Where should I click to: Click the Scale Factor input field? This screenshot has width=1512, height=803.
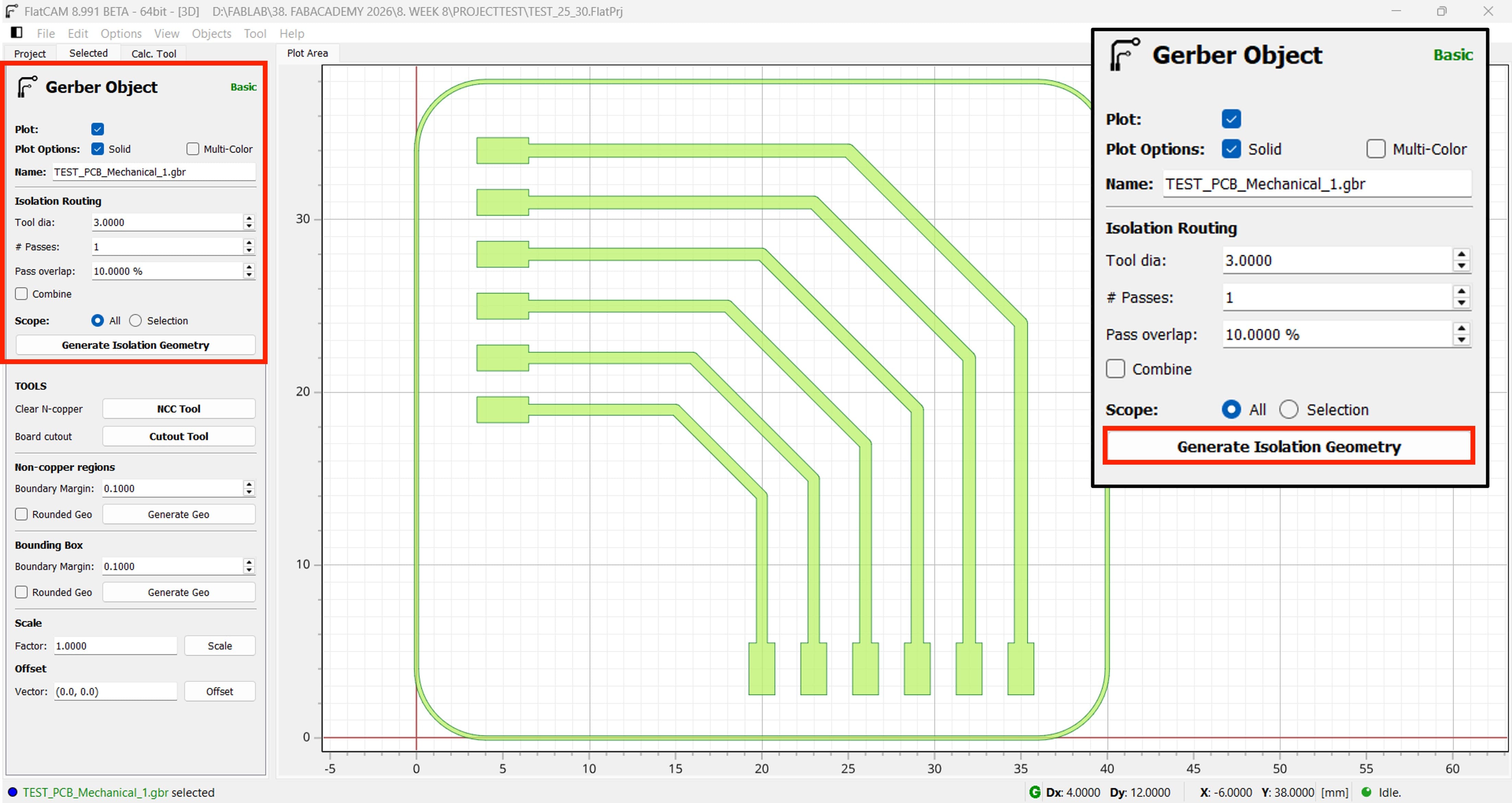pyautogui.click(x=115, y=646)
